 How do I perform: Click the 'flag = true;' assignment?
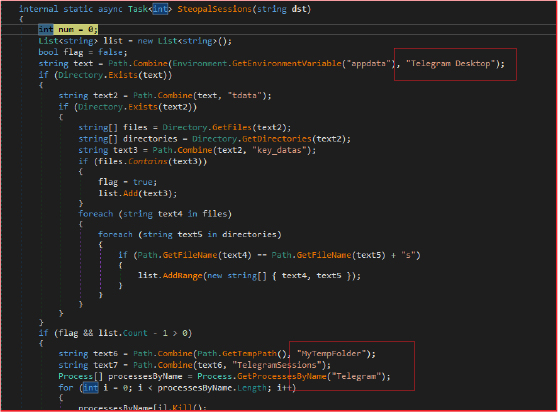point(127,182)
